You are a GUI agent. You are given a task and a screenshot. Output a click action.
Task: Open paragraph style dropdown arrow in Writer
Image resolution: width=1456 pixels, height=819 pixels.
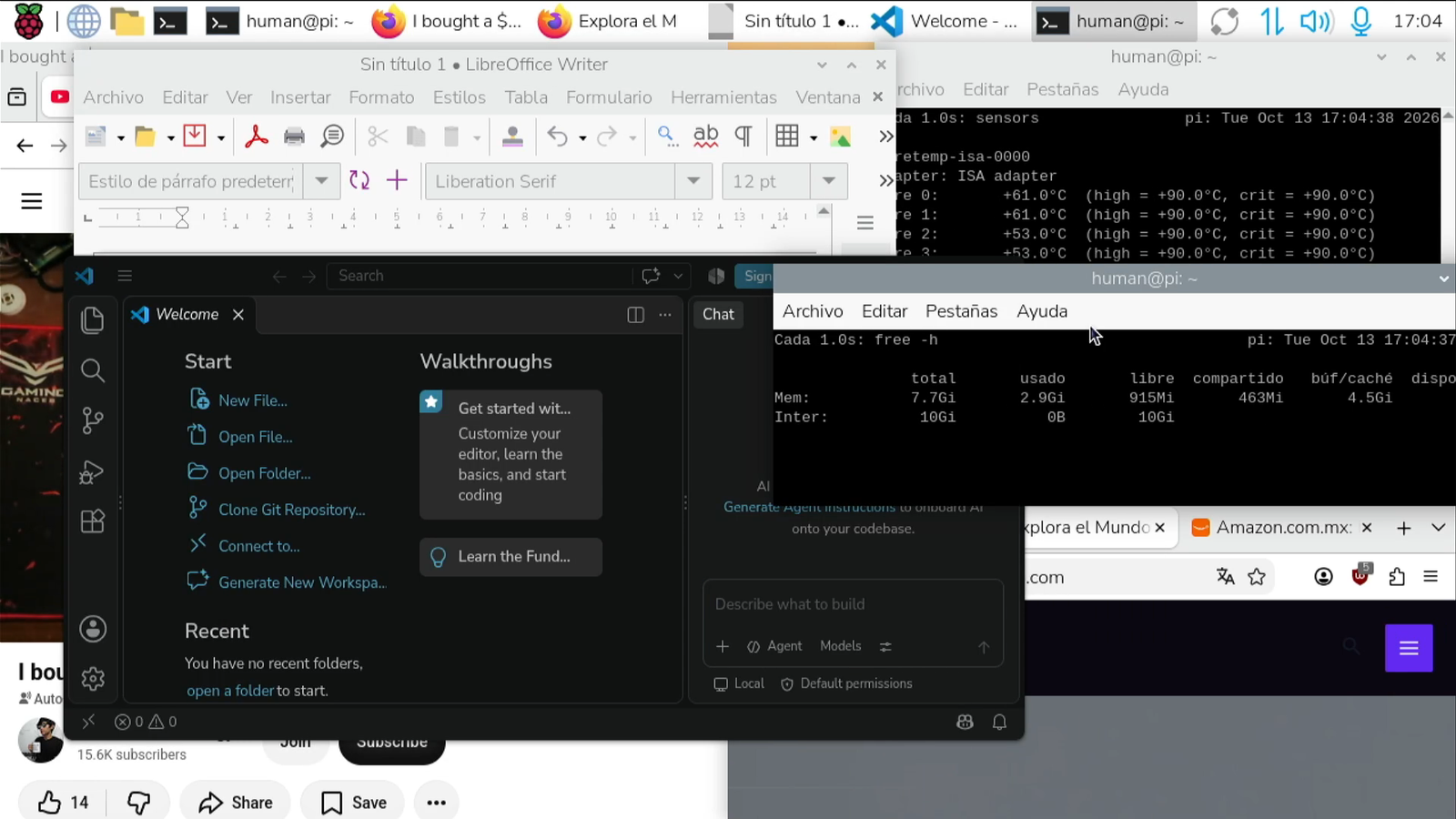[x=321, y=181]
